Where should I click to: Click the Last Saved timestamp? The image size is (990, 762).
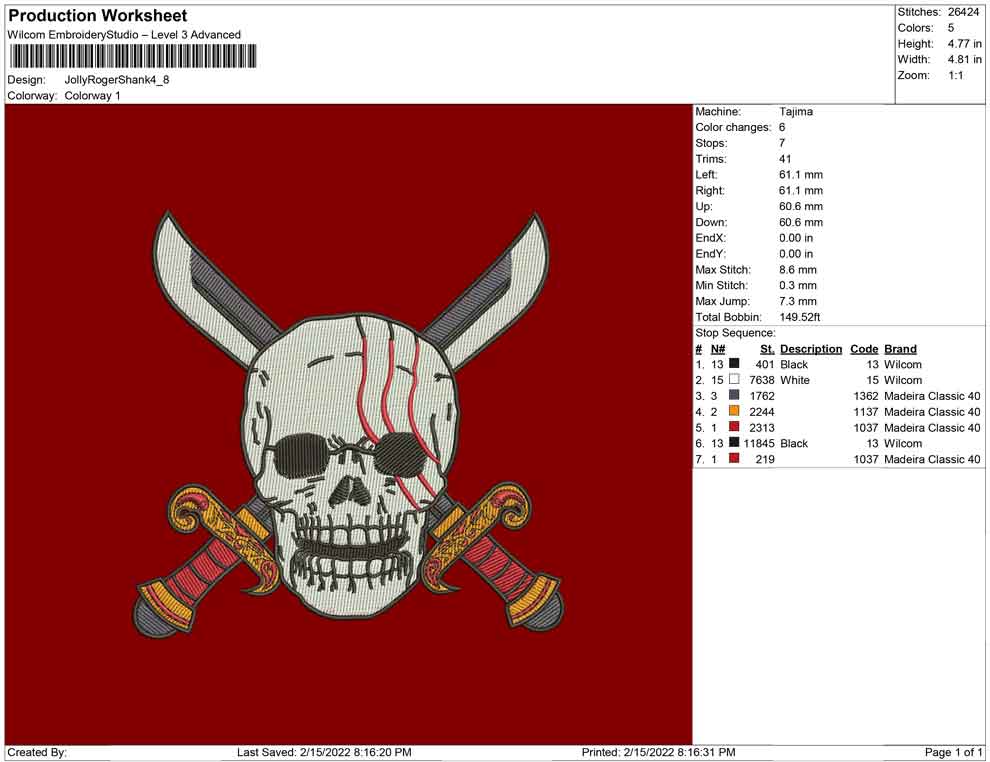[324, 752]
